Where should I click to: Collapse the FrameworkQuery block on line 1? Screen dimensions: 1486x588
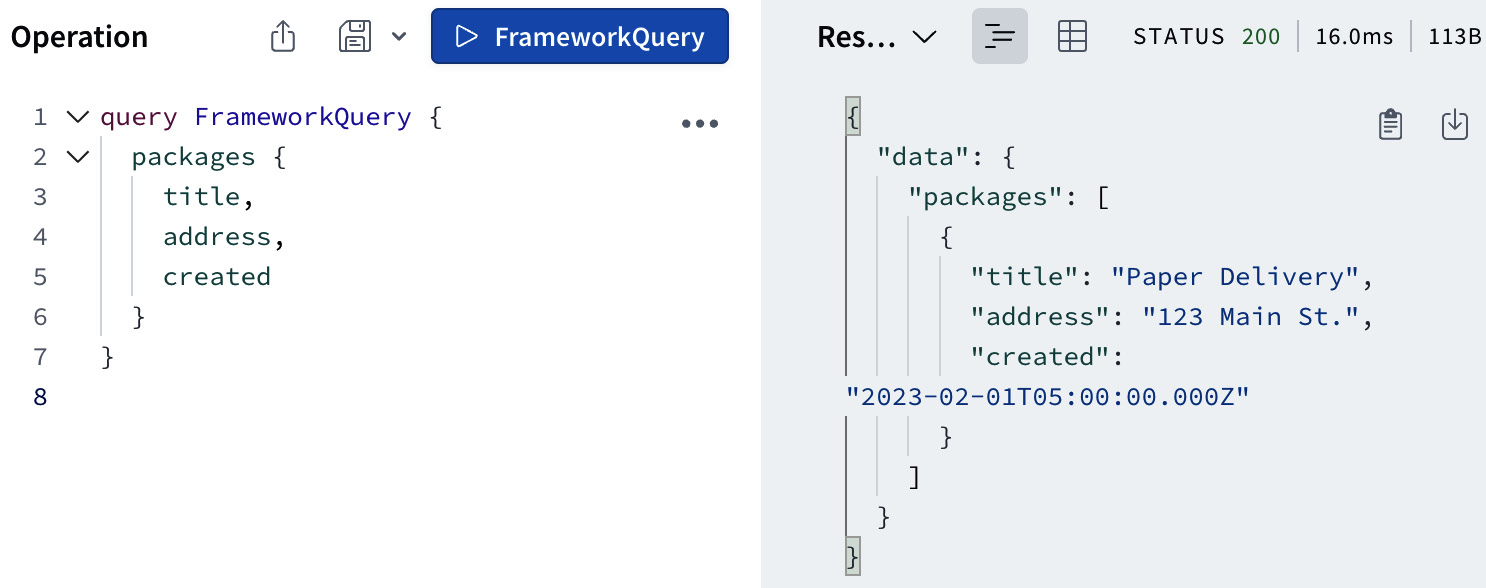click(78, 116)
